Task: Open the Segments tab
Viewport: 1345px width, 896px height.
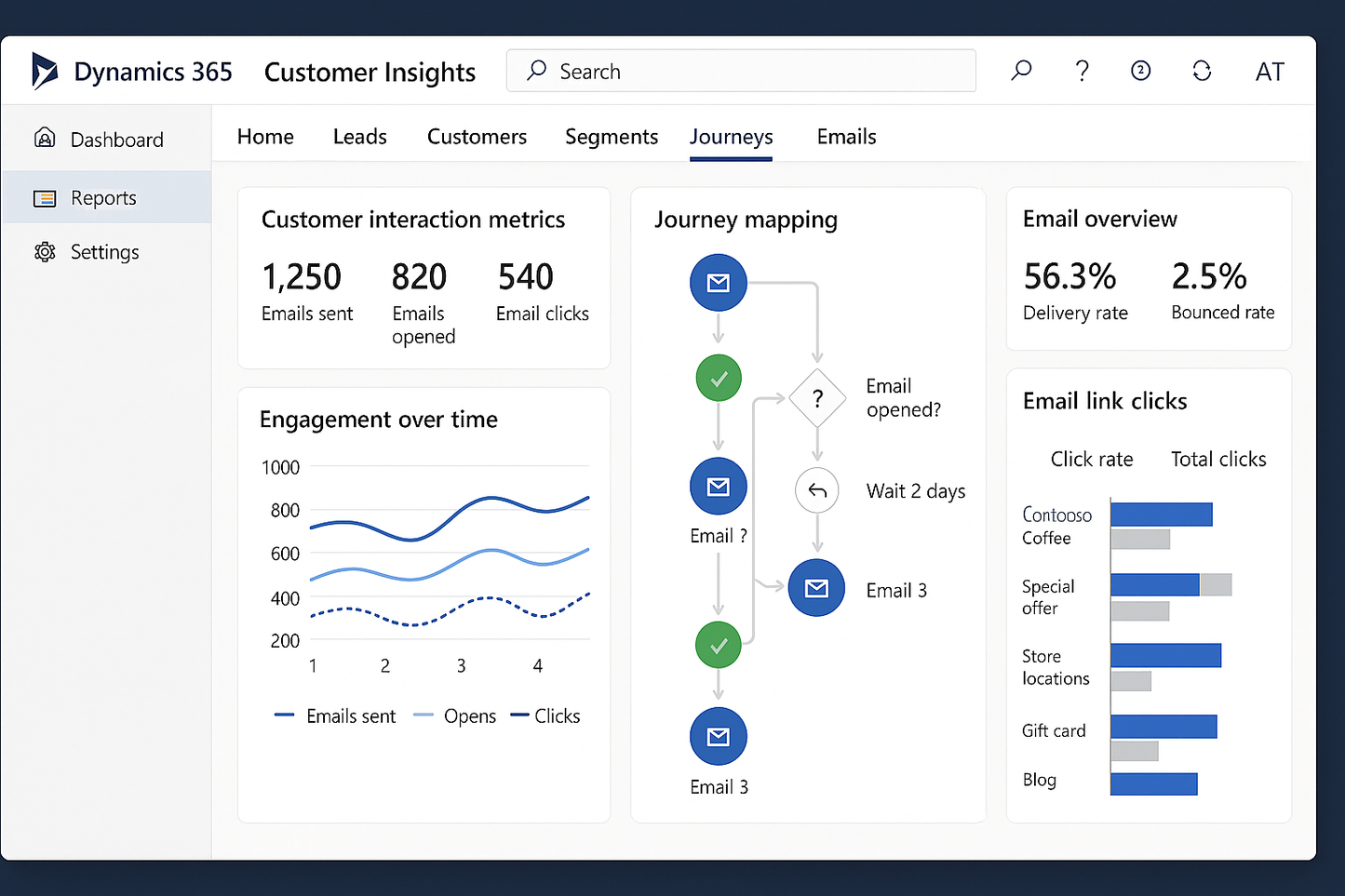Action: [611, 136]
